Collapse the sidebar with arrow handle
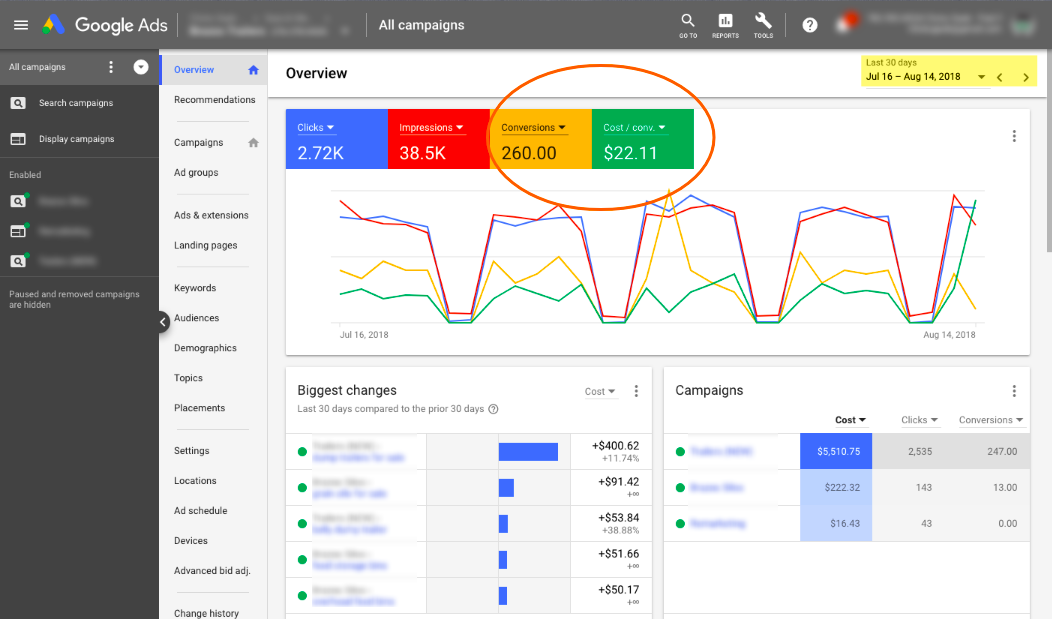The height and width of the screenshot is (619, 1052). 164,321
